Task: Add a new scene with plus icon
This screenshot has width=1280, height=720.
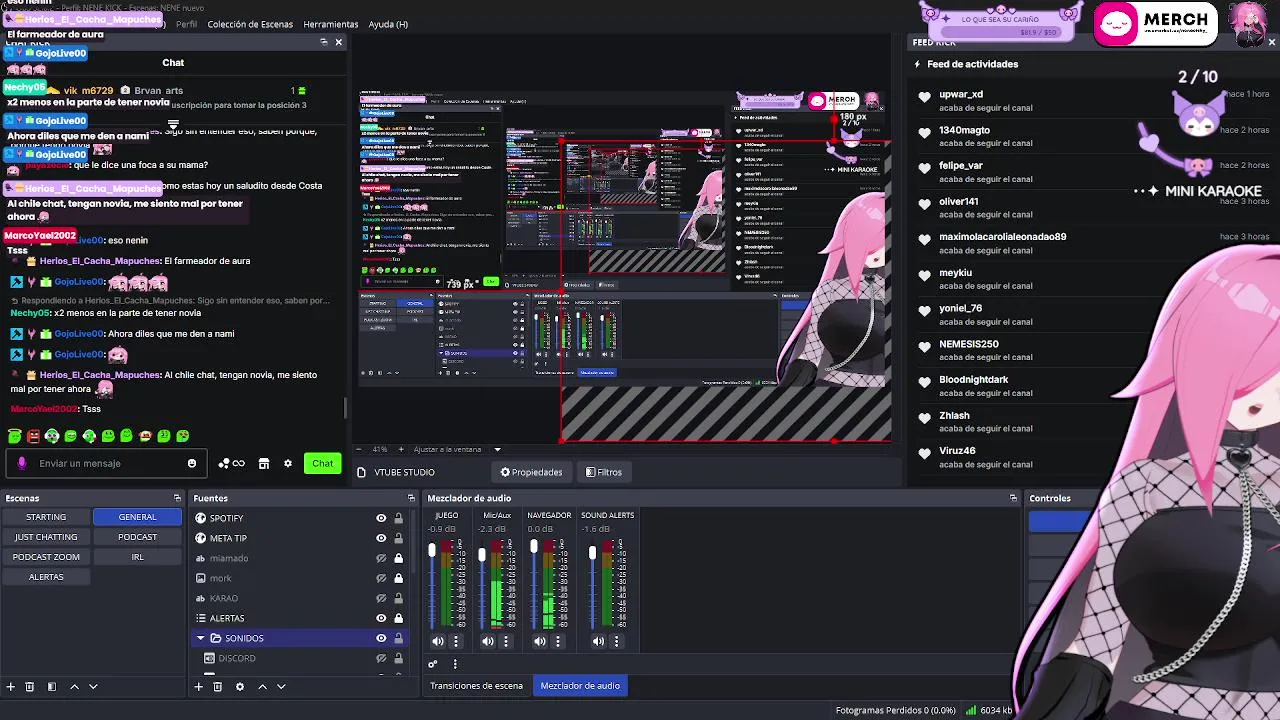Action: [x=11, y=686]
